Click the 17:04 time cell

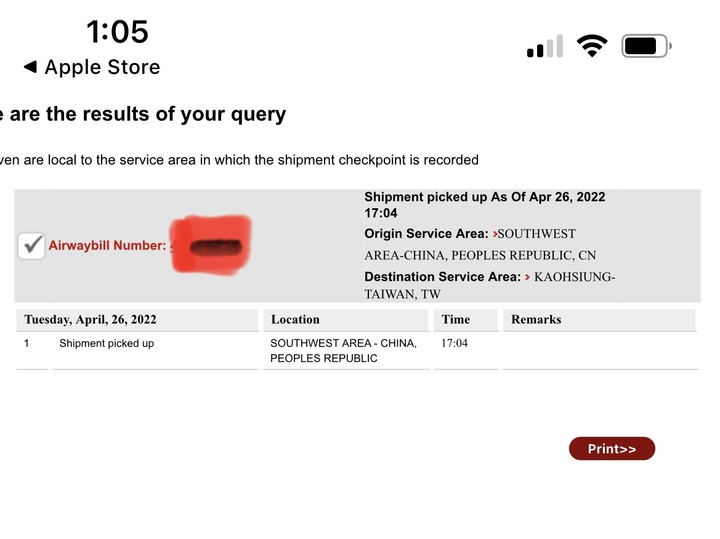point(454,343)
